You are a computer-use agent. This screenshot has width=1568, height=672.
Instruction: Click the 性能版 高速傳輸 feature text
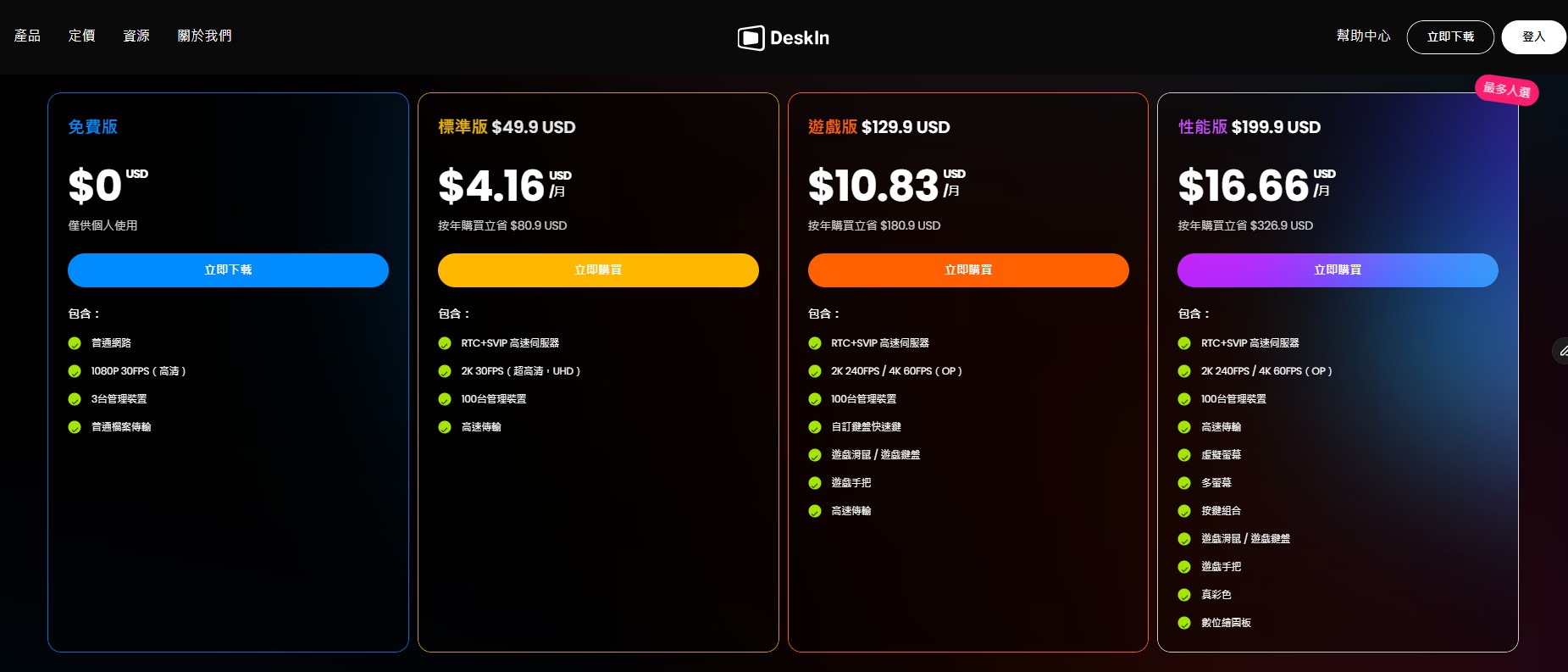click(x=1221, y=427)
